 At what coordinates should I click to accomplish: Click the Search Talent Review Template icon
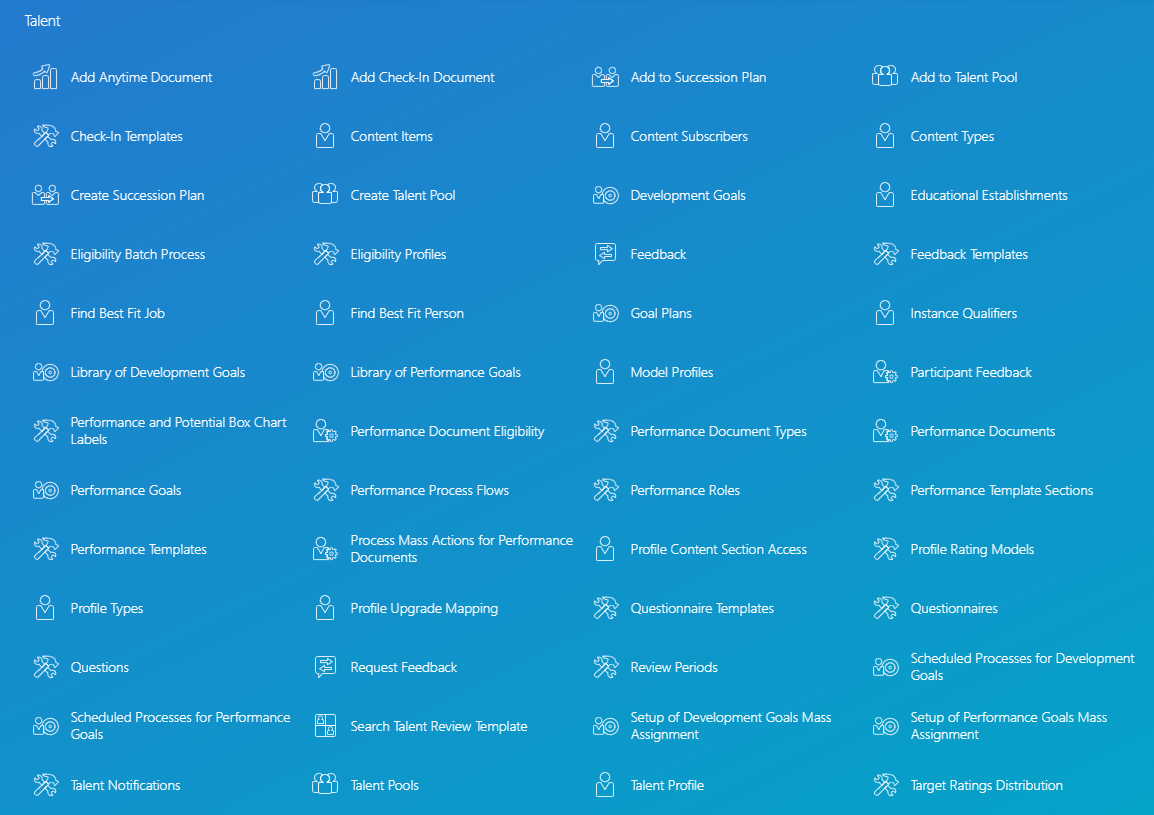click(x=325, y=726)
